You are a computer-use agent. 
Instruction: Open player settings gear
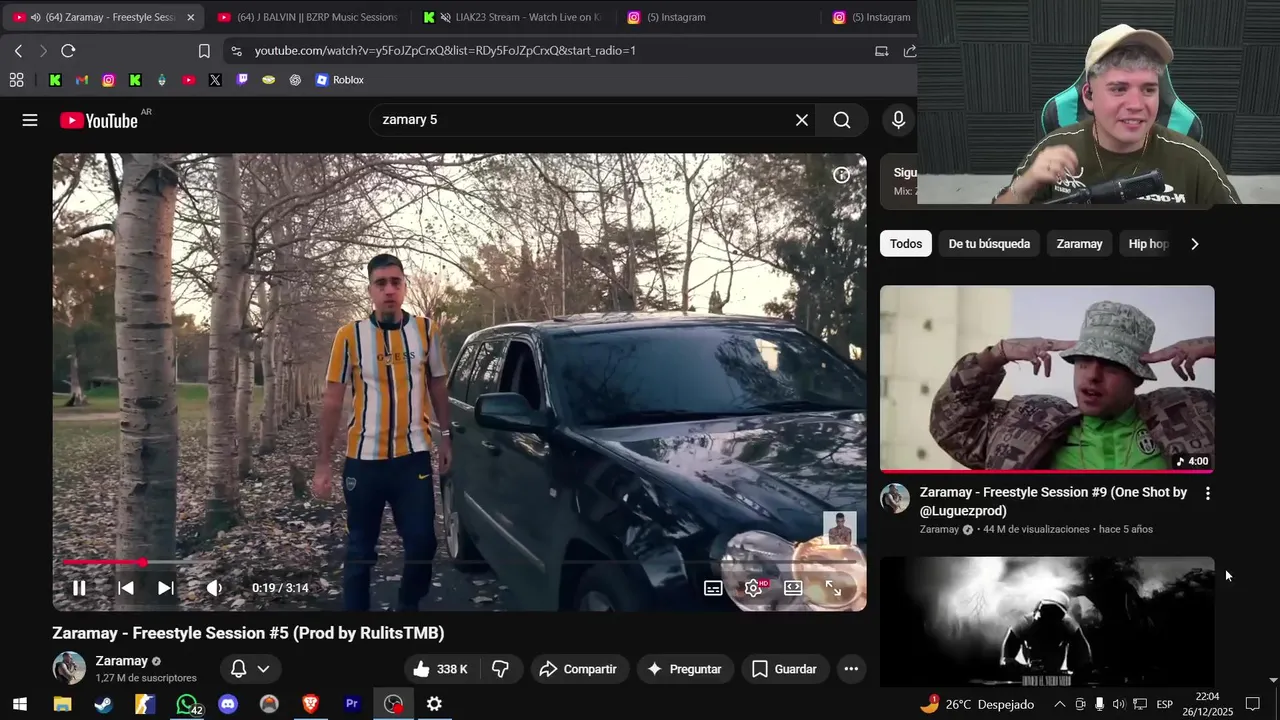[x=754, y=588]
